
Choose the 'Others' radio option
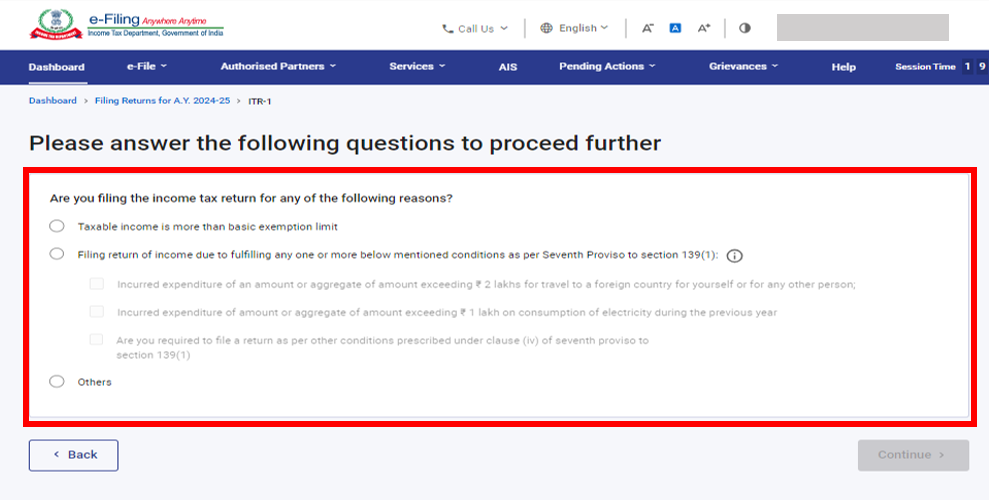click(x=57, y=381)
